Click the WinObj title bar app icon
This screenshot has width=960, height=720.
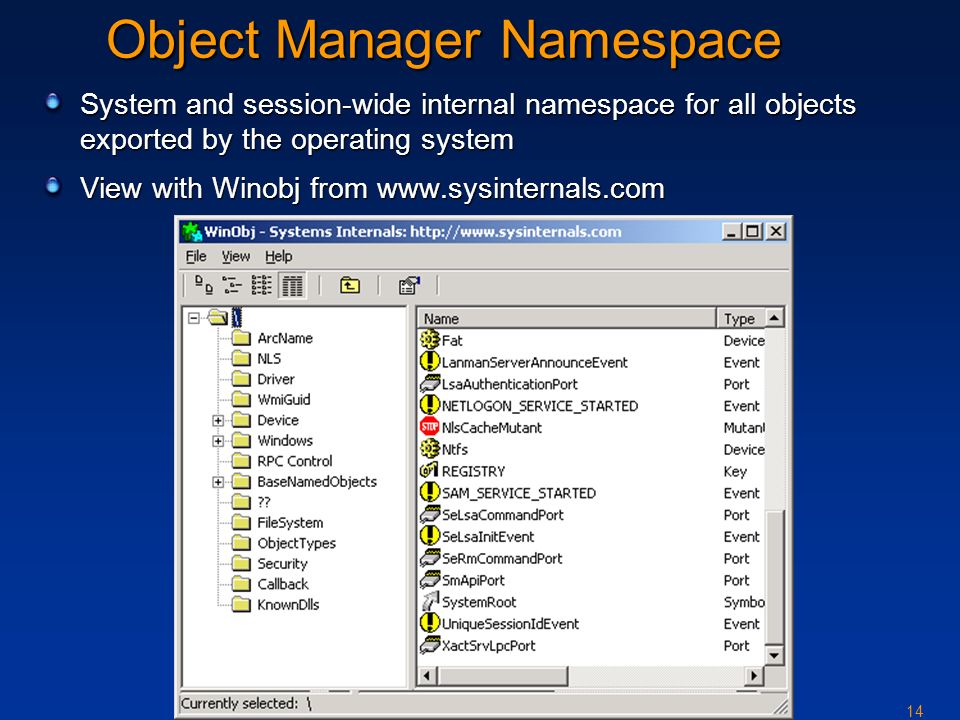coord(192,231)
